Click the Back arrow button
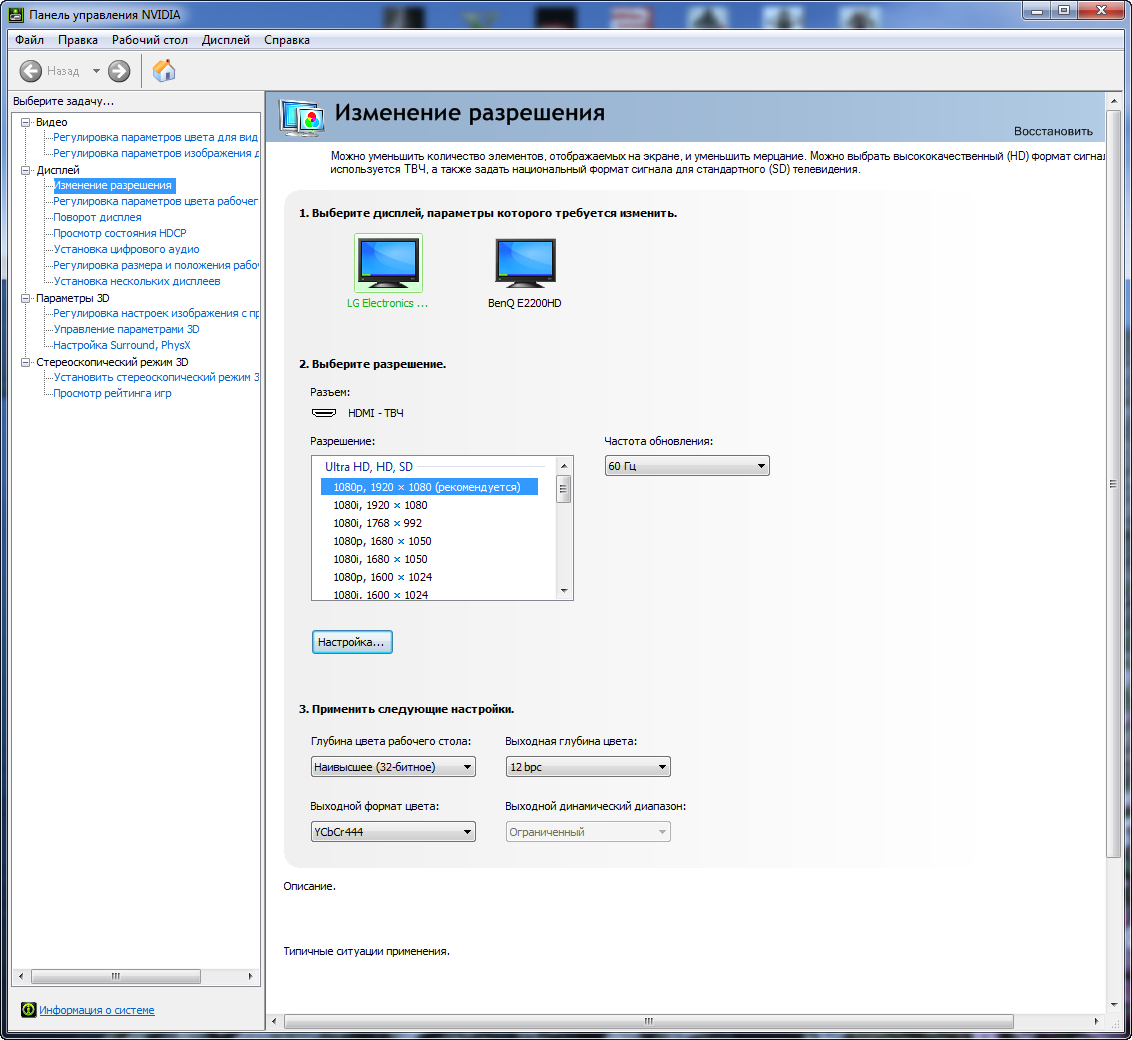Screen dimensions: 1132x1040 click(x=31, y=71)
